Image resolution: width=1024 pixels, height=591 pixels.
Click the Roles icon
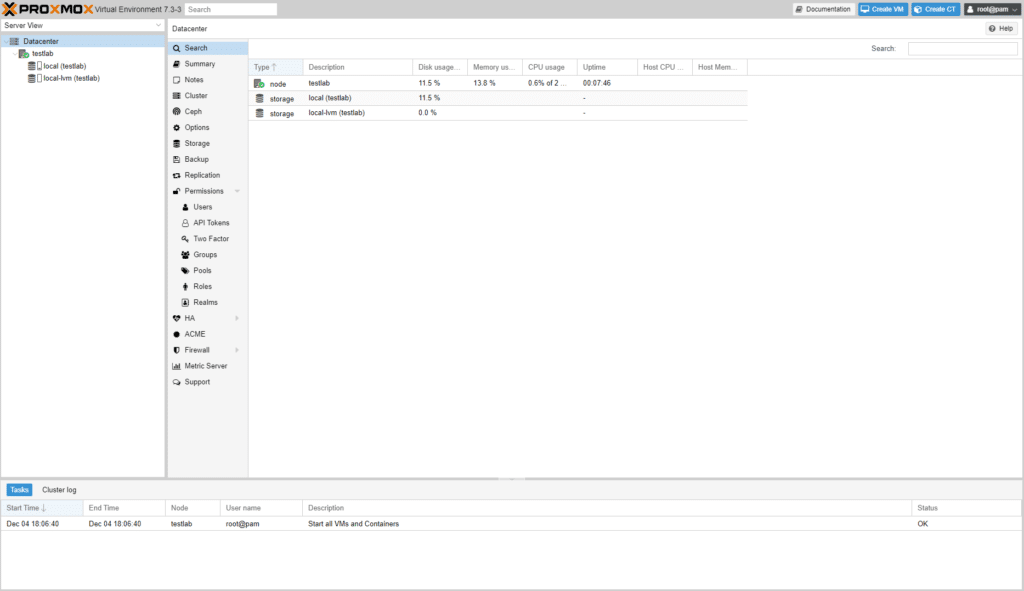tap(185, 287)
